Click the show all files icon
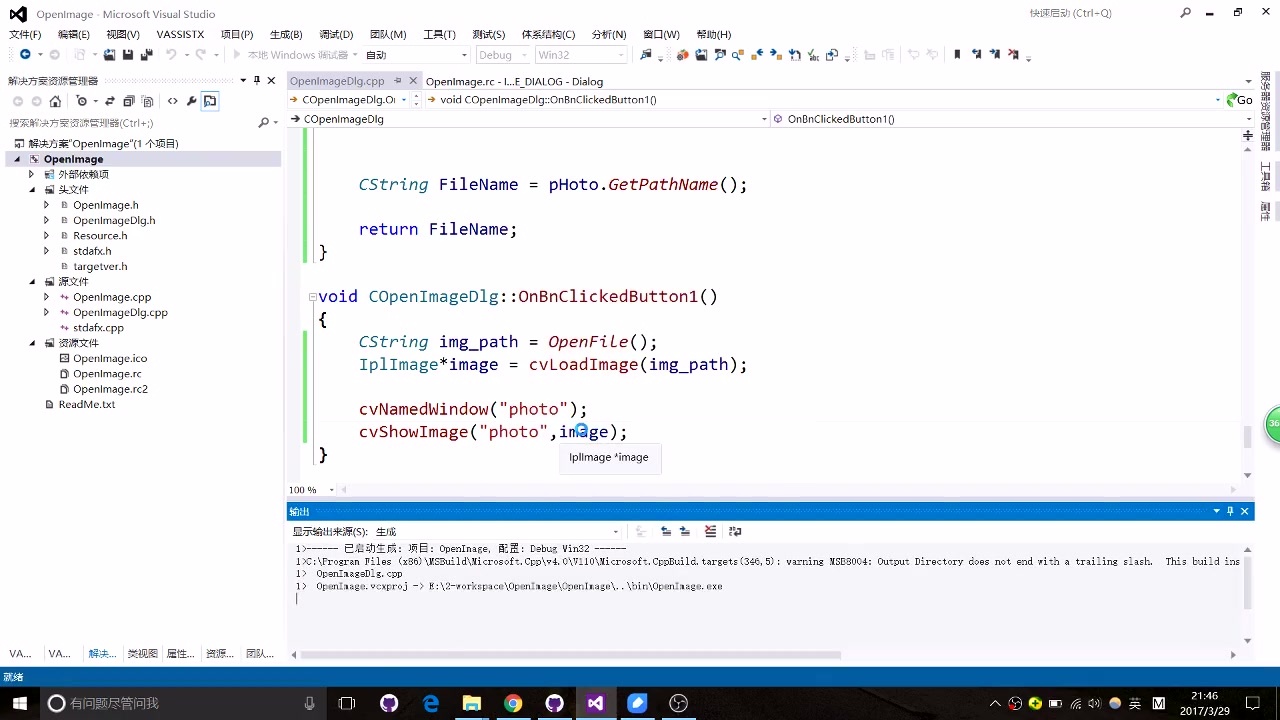The width and height of the screenshot is (1280, 720). pos(148,101)
